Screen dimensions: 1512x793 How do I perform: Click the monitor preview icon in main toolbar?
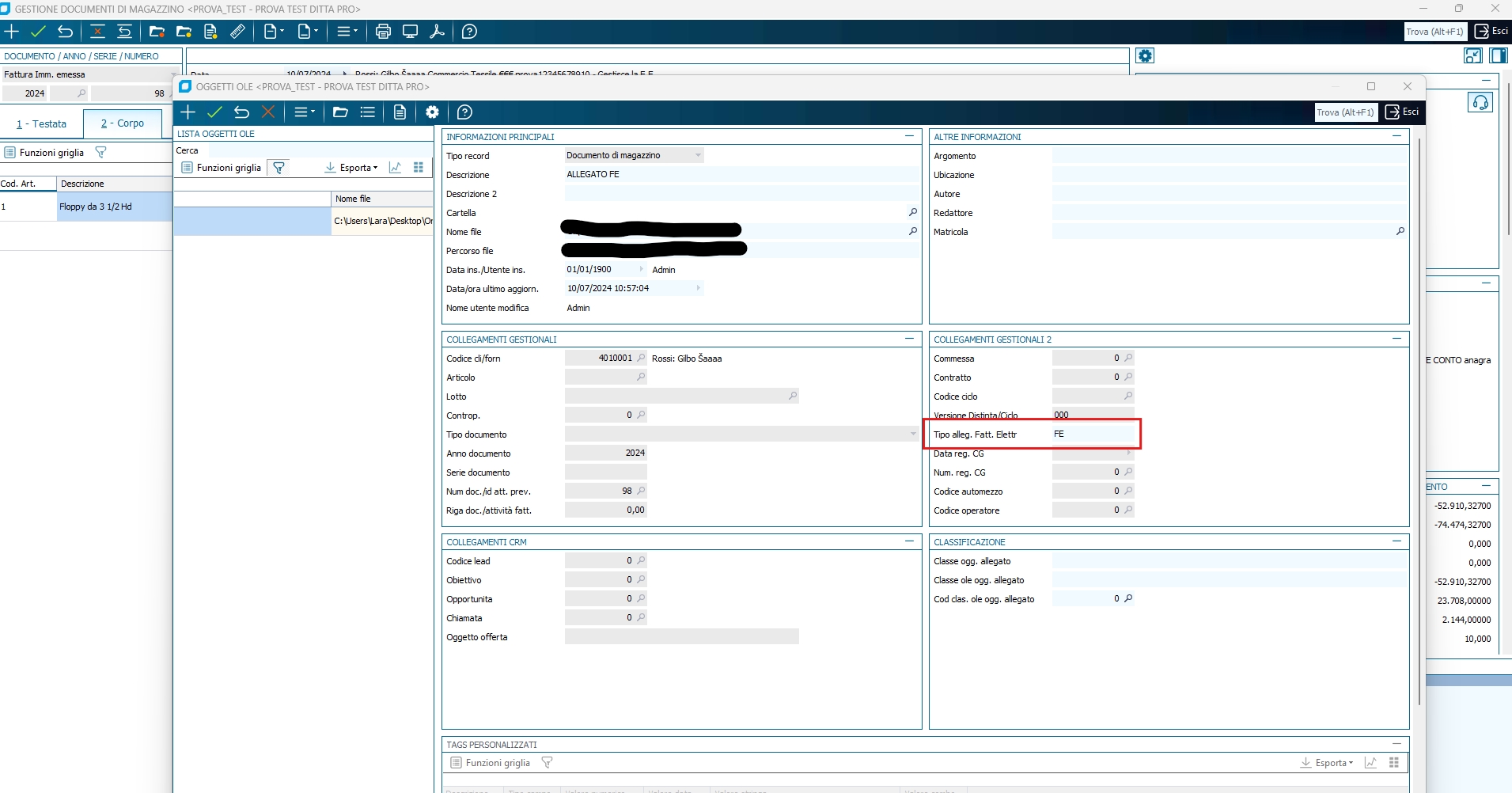click(410, 32)
